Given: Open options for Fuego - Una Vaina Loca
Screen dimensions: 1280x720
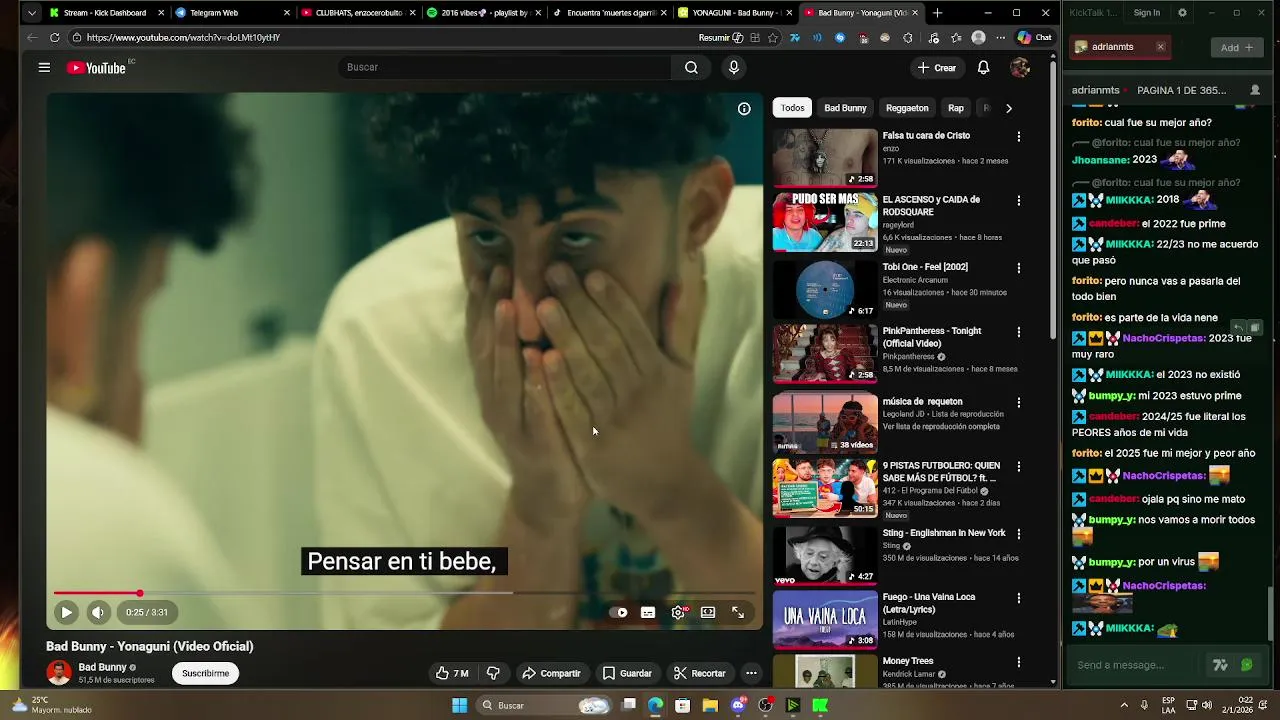Looking at the screenshot, I should click(1019, 598).
